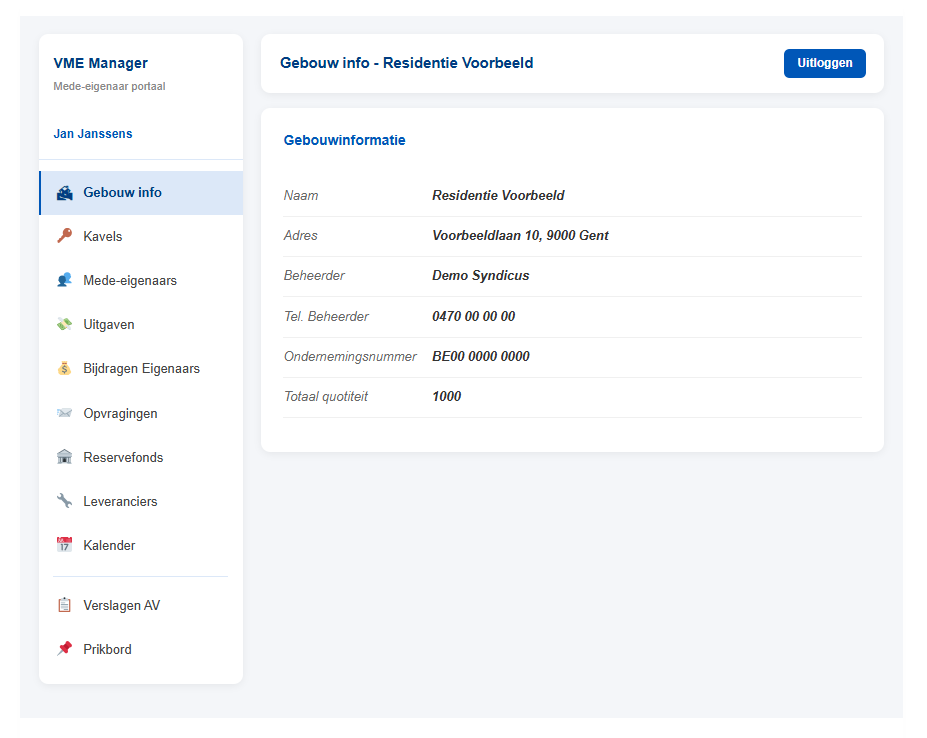Open the Mede-eigenaars section

[x=141, y=280]
